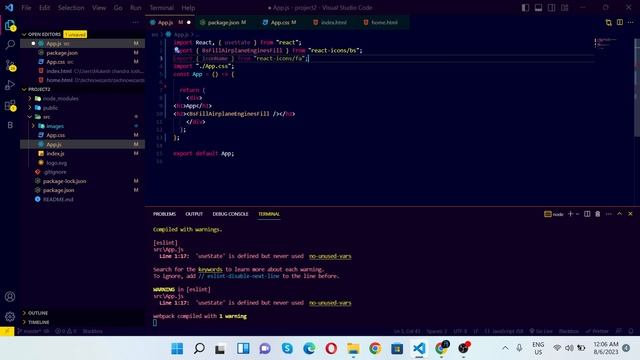
Task: Open the terminal launch profile dropdown arrow
Action: (578, 214)
